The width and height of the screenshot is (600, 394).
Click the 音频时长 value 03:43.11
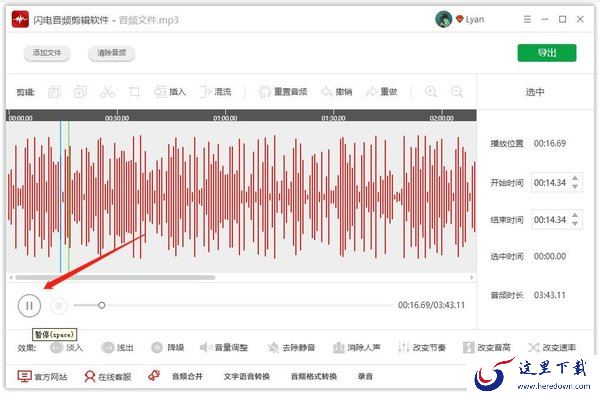[550, 295]
